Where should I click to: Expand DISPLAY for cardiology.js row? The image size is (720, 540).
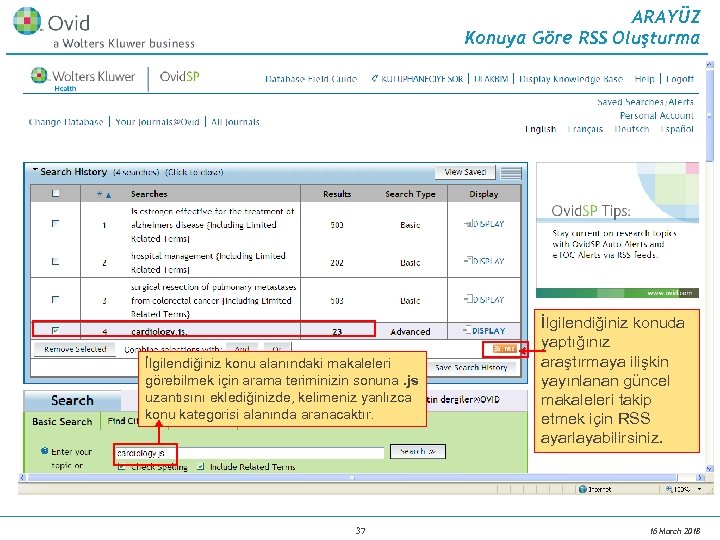tap(484, 331)
